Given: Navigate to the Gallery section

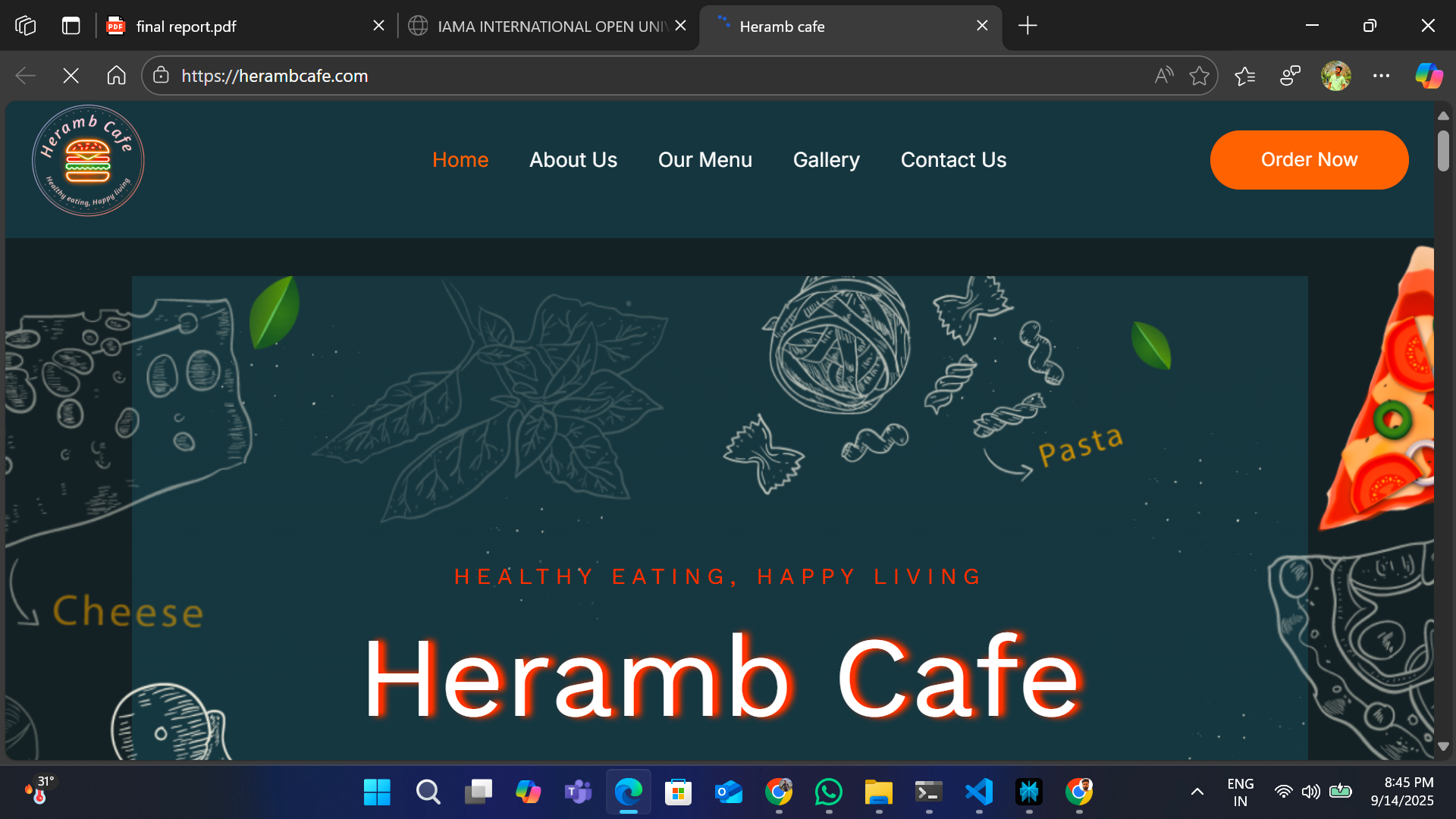Looking at the screenshot, I should [x=826, y=160].
